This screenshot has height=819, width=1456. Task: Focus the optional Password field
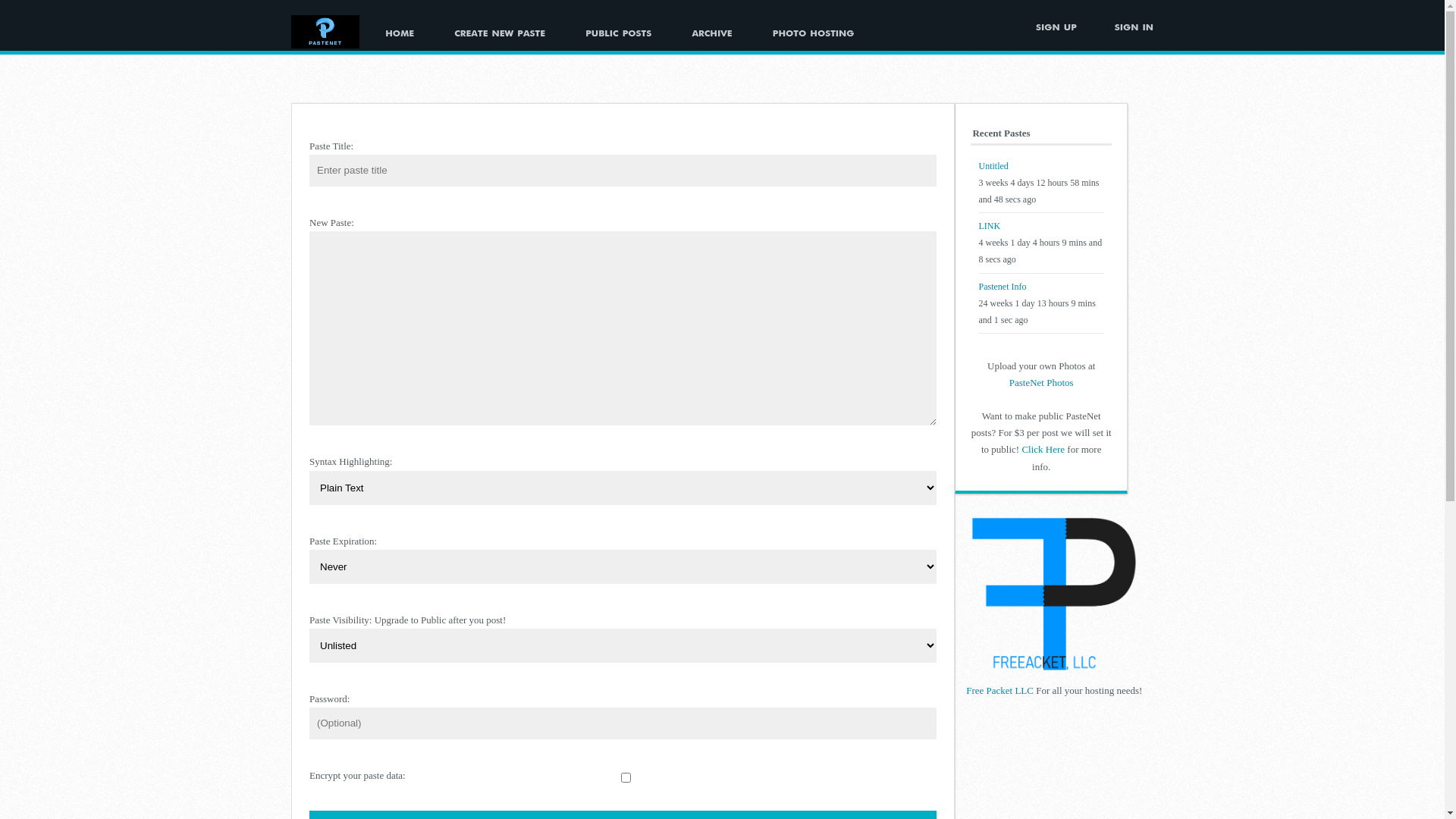623,723
